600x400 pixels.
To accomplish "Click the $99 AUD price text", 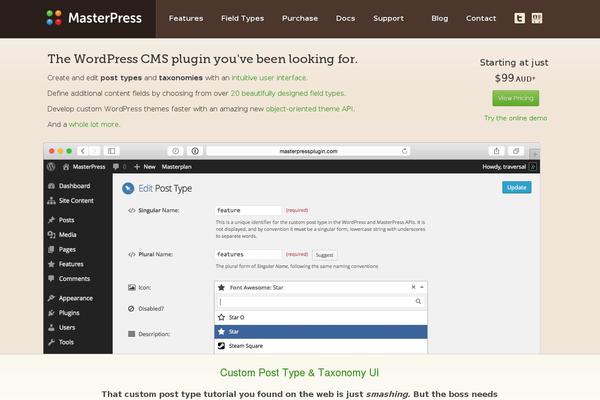I will pyautogui.click(x=515, y=78).
